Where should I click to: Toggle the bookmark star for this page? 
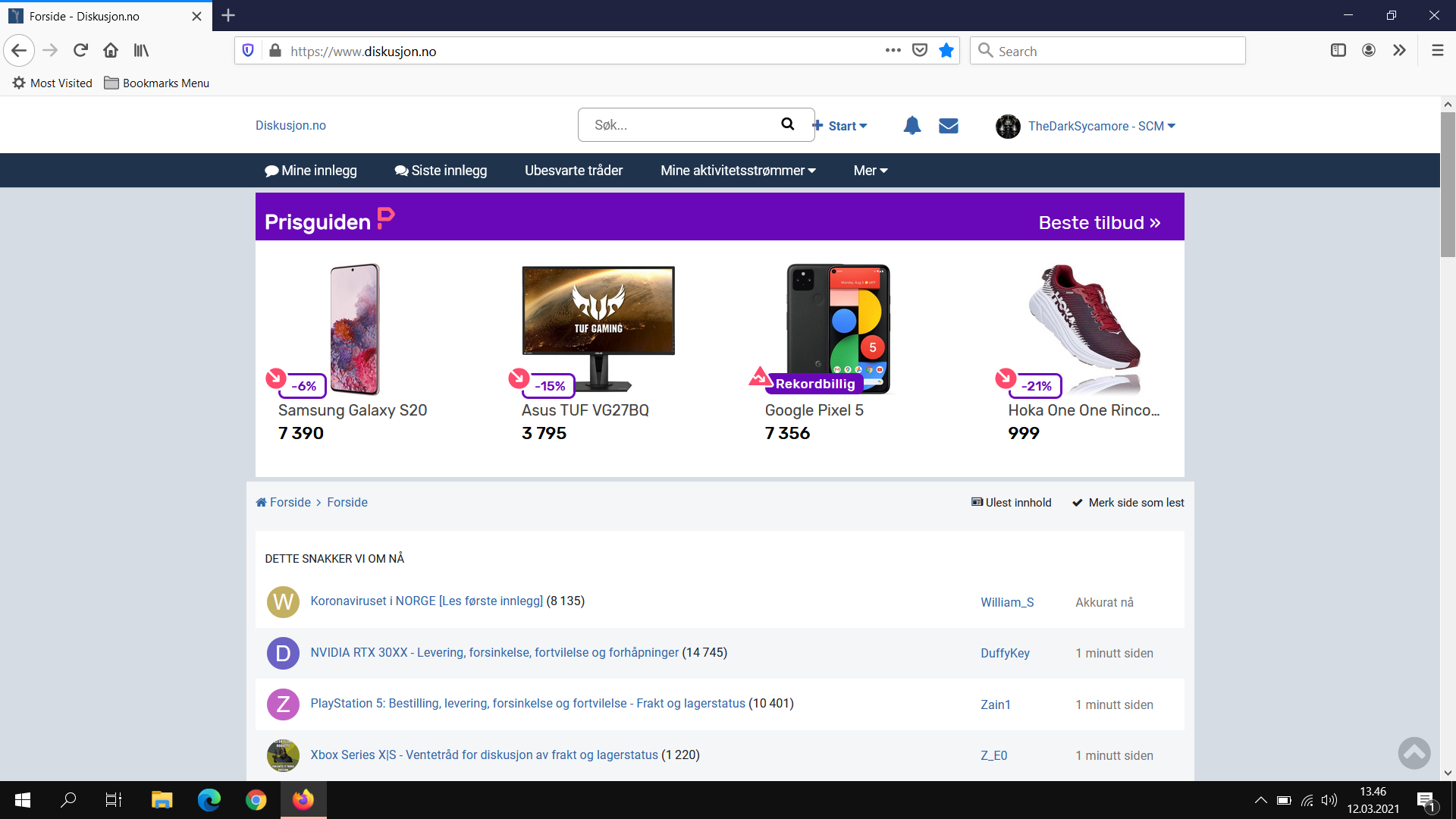(x=946, y=51)
